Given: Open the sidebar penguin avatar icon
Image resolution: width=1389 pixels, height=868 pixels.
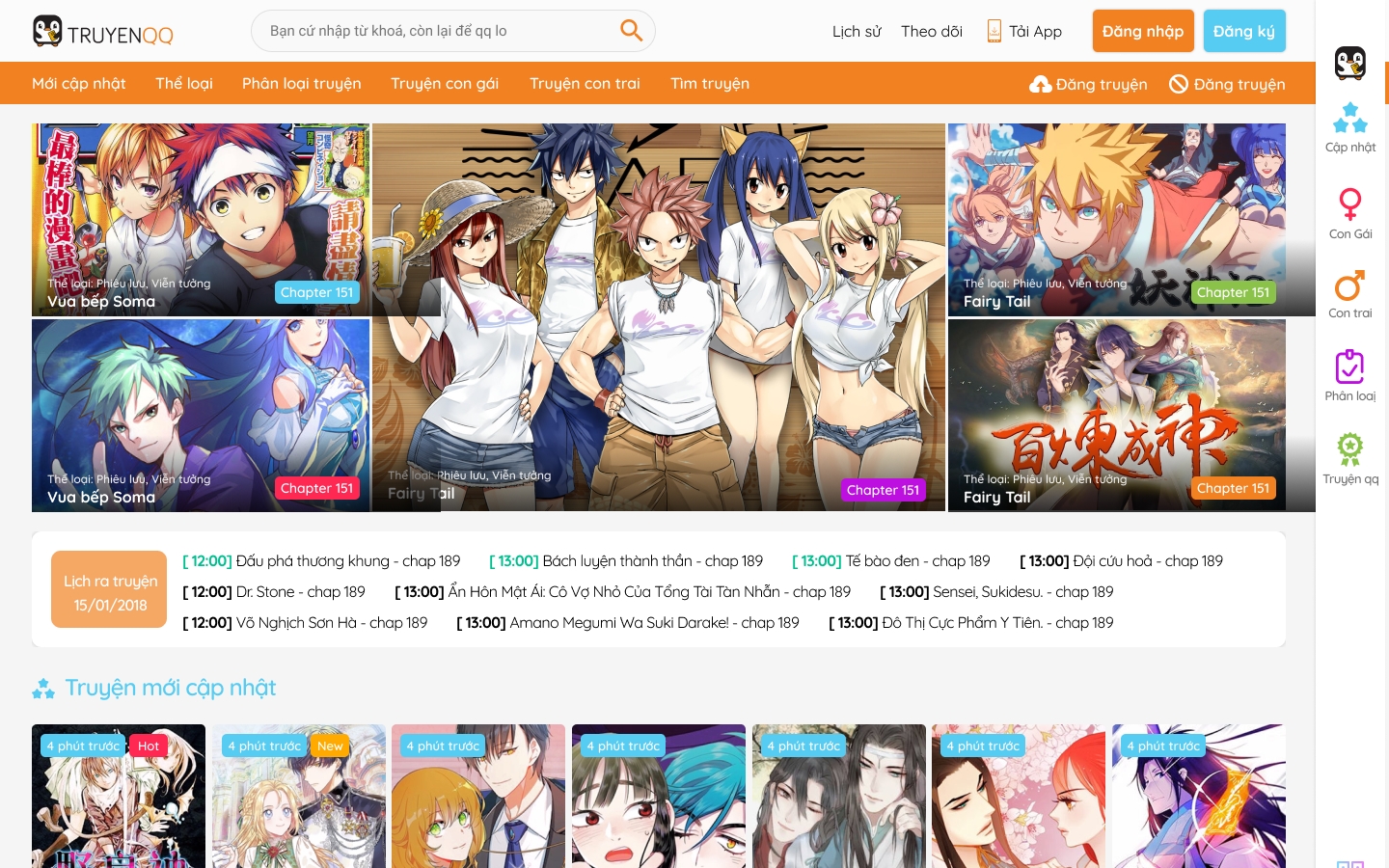Looking at the screenshot, I should tap(1350, 64).
